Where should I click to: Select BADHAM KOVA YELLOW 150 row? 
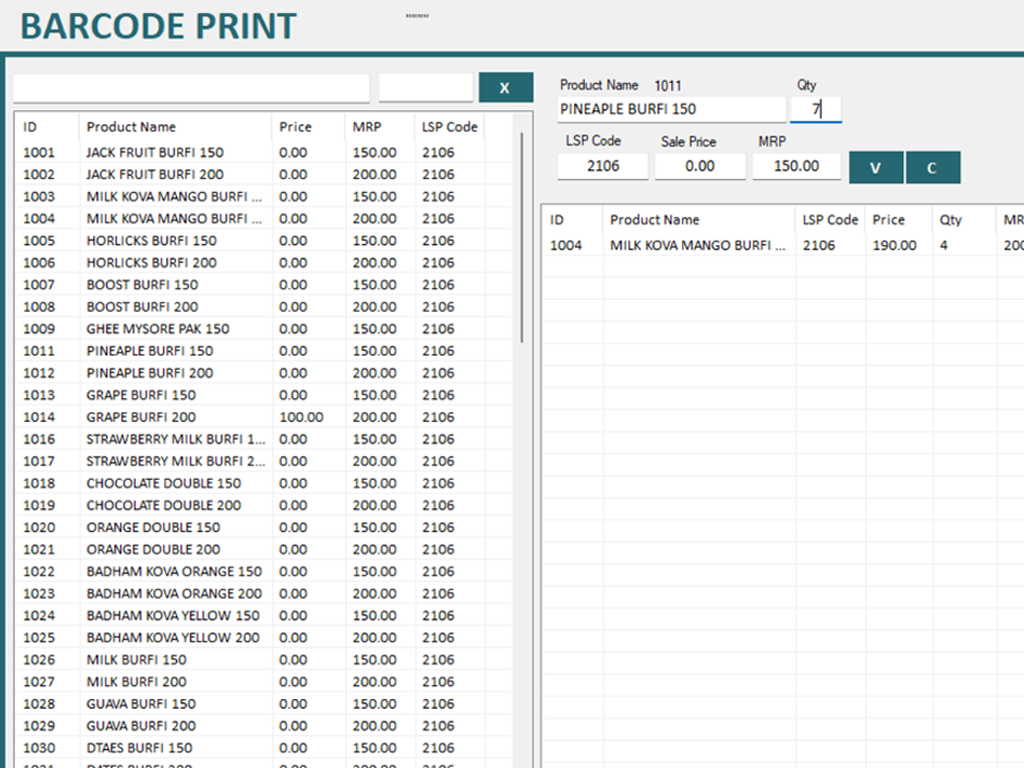pos(263,615)
